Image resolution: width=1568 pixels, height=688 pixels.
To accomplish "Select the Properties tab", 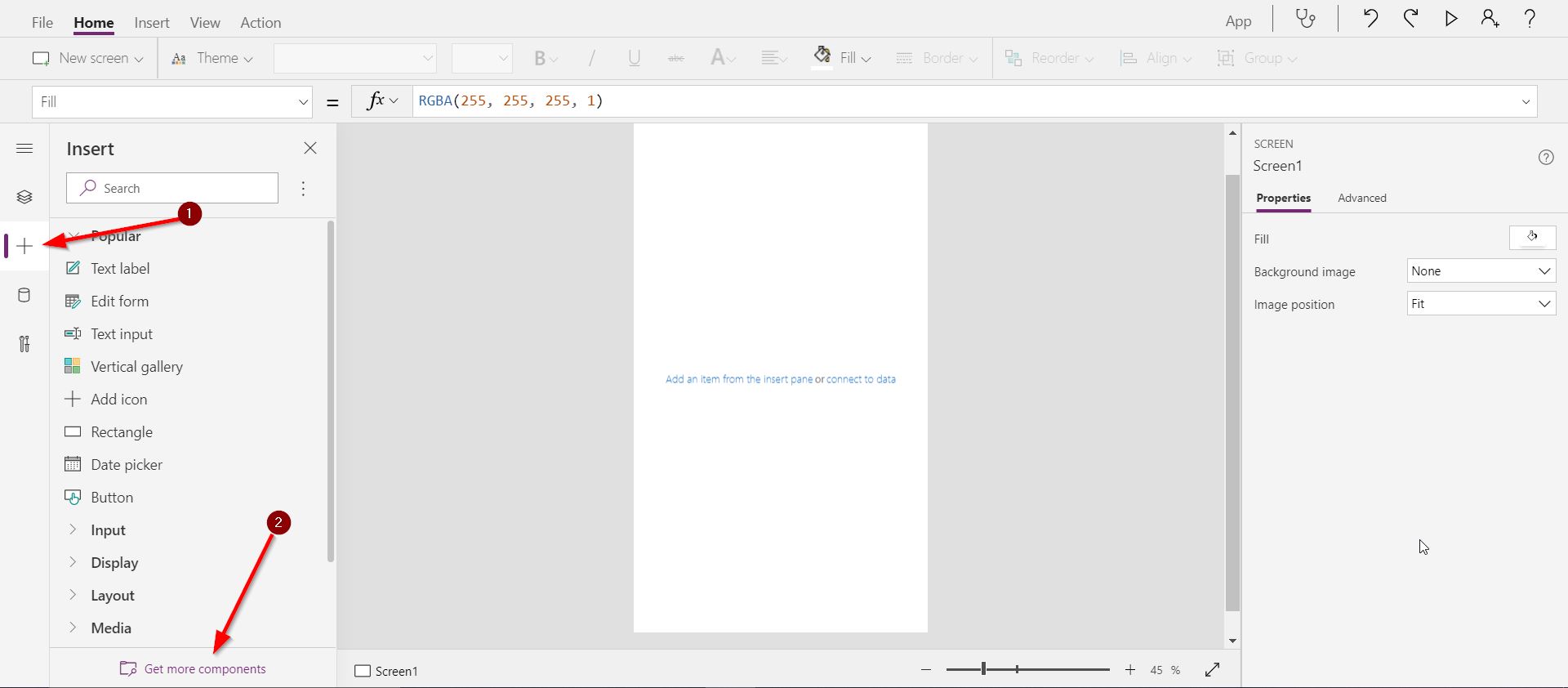I will pos(1284,198).
